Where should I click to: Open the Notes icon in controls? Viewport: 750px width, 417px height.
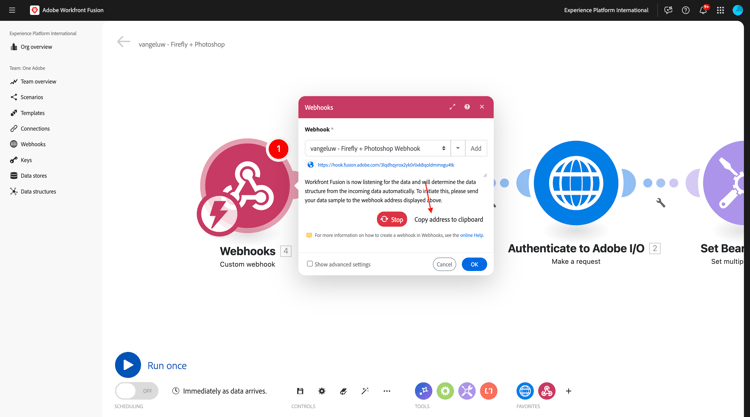(343, 391)
